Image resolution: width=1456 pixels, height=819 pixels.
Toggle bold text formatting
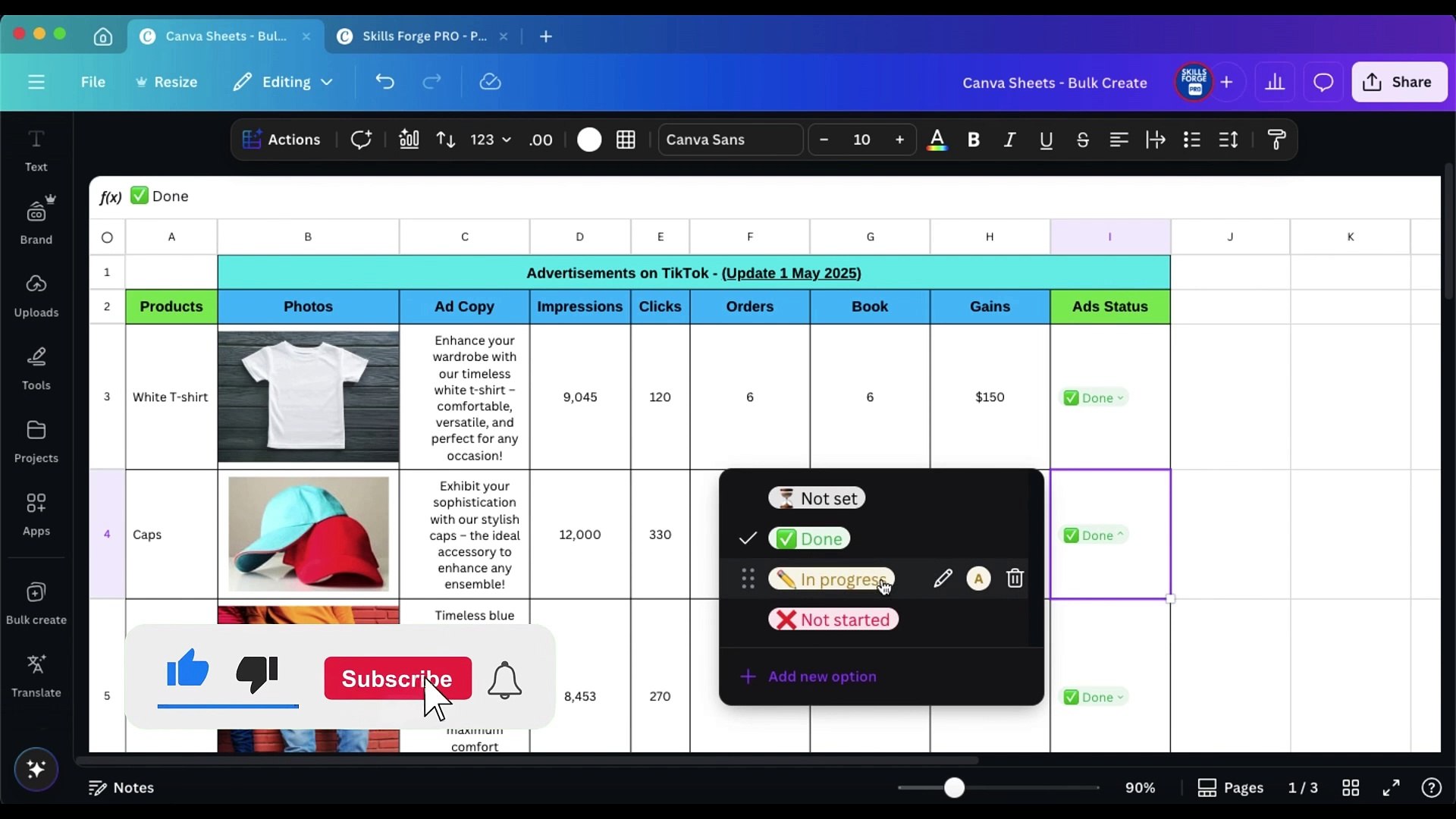pyautogui.click(x=974, y=140)
